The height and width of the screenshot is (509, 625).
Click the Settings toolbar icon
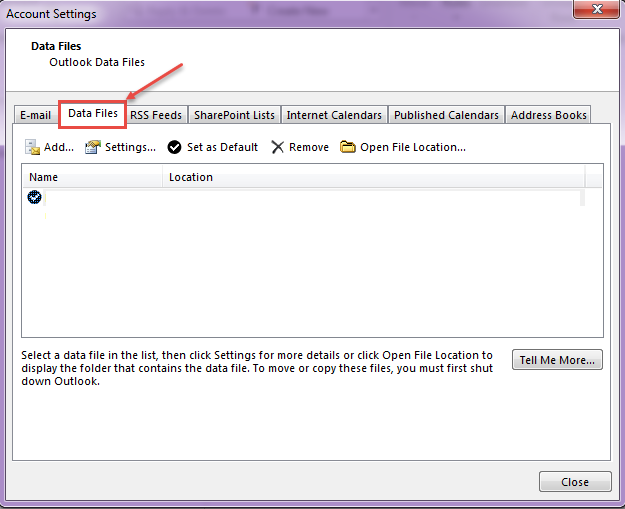pos(92,147)
